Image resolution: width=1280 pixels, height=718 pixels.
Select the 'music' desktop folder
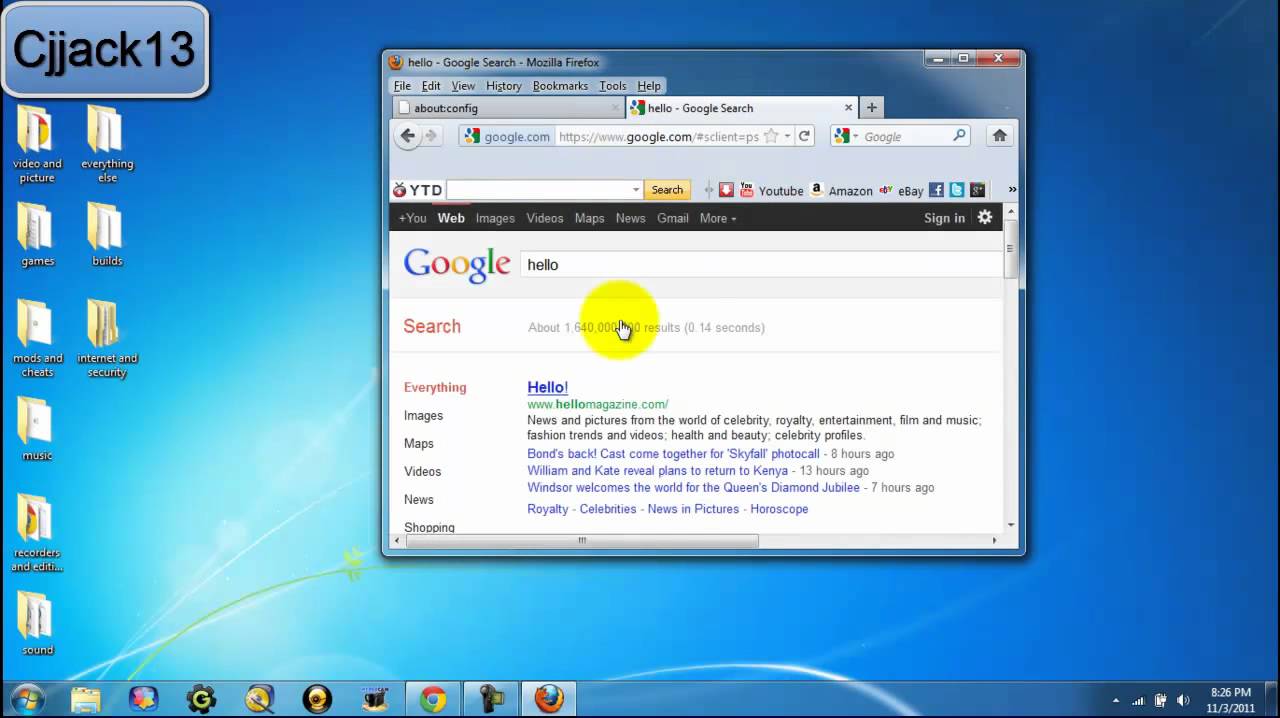click(x=37, y=429)
